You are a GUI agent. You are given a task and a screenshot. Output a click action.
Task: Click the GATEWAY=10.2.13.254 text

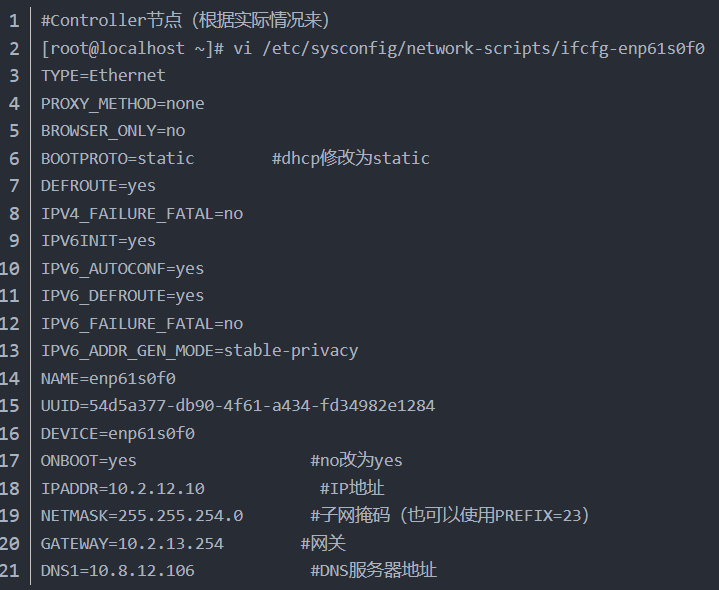pos(132,543)
